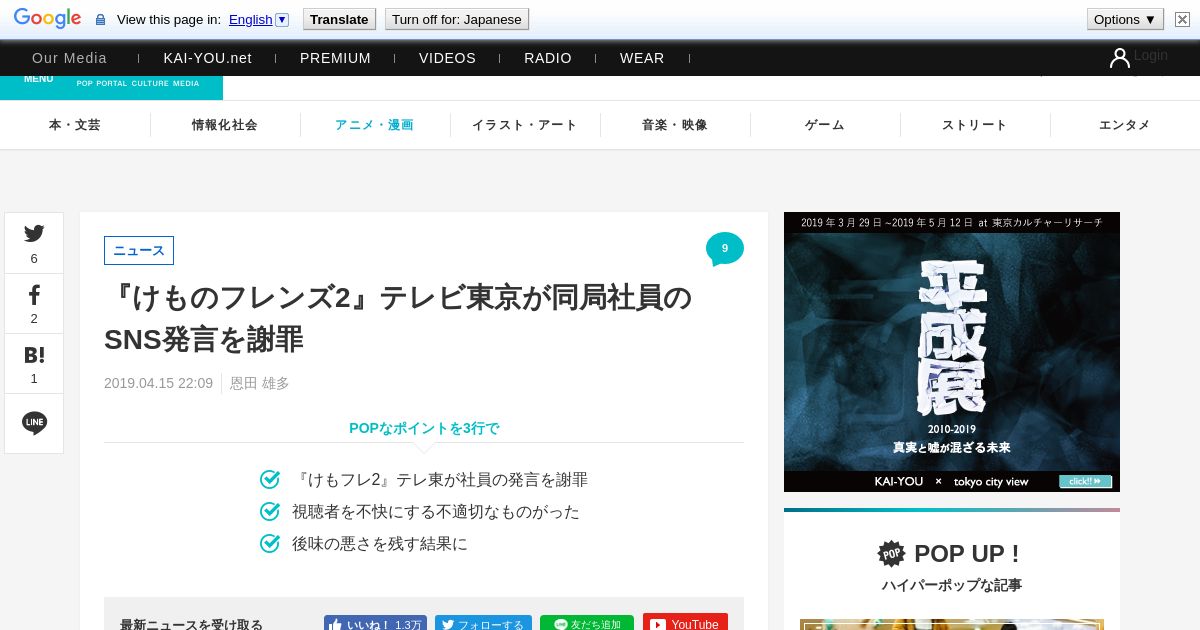The image size is (1200, 630).
Task: Click the Google logo in translate bar
Action: coord(47,19)
